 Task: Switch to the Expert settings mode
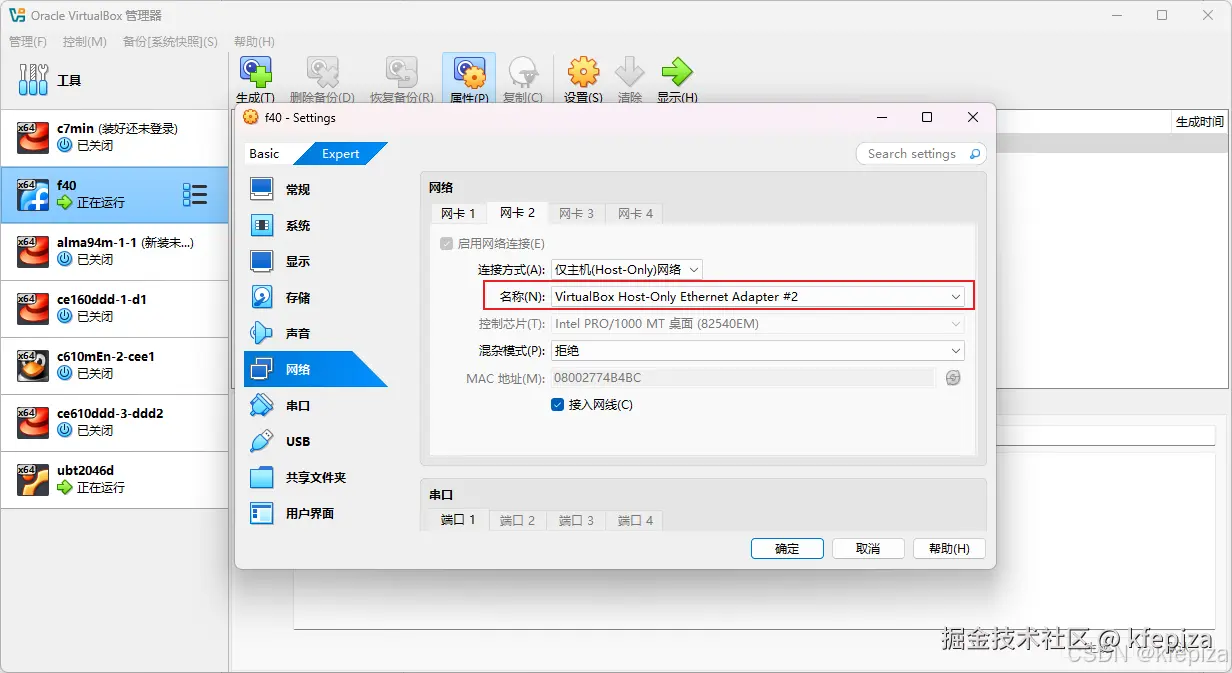(341, 153)
